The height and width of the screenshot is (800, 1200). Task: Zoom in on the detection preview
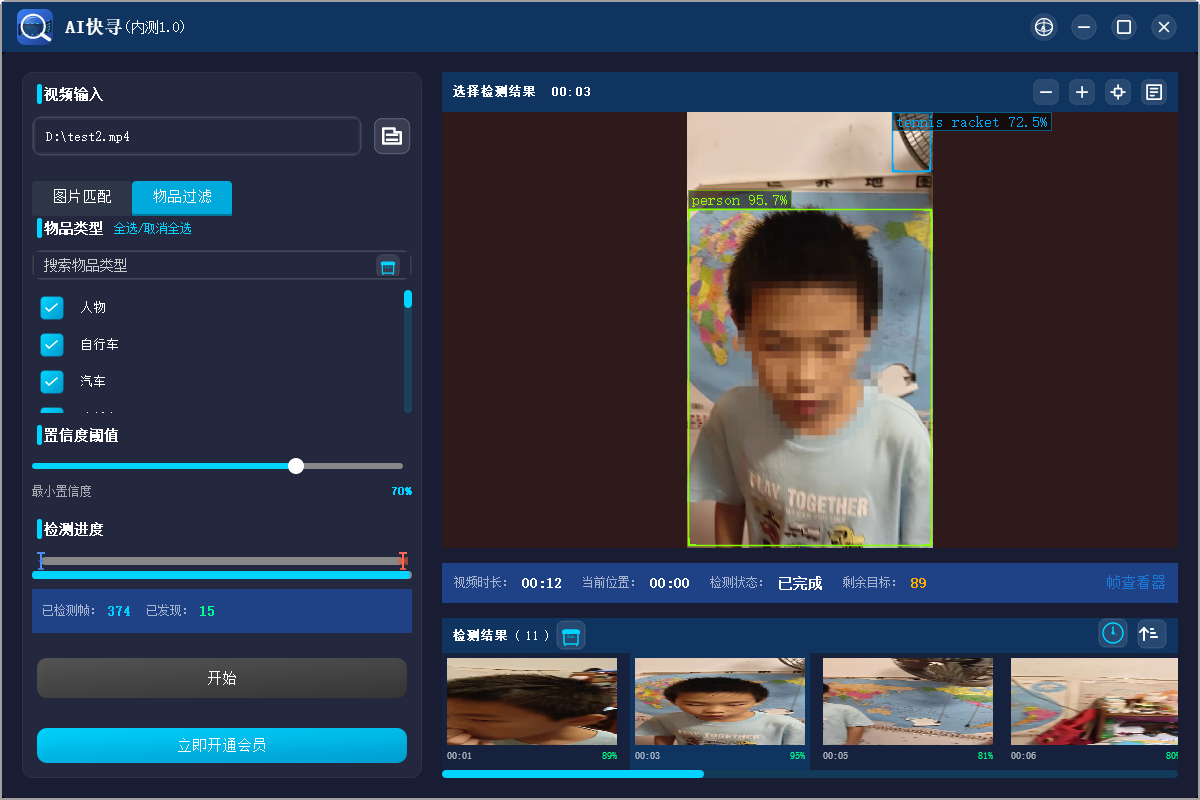[1082, 92]
